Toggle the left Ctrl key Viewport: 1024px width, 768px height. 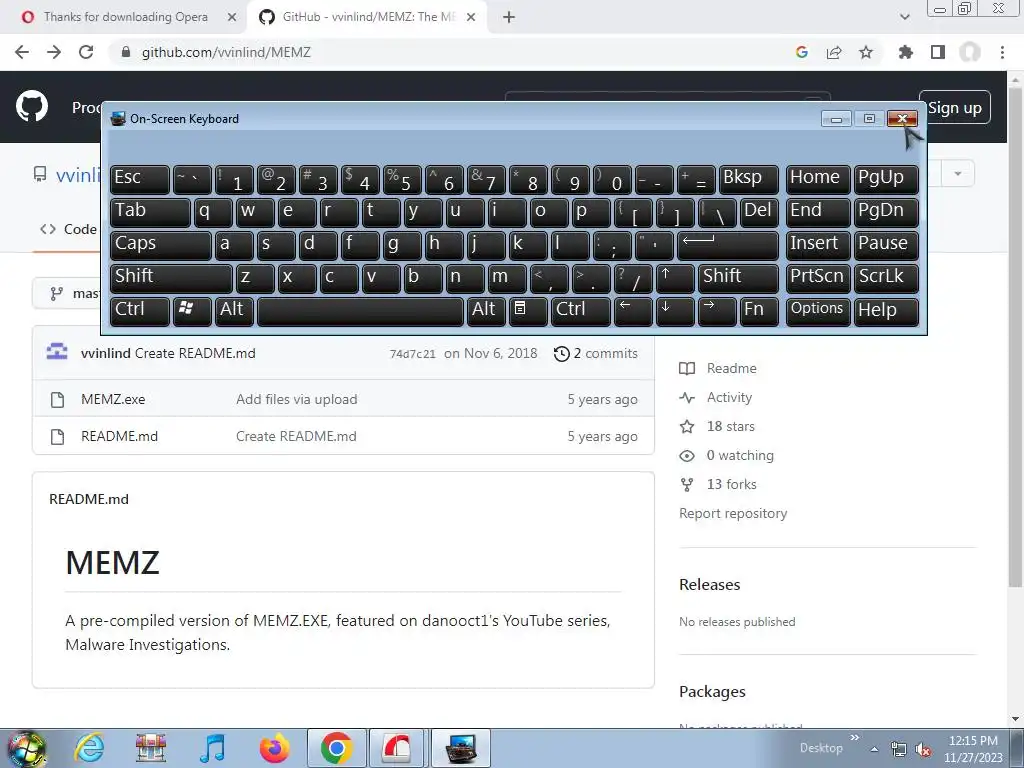tap(140, 310)
